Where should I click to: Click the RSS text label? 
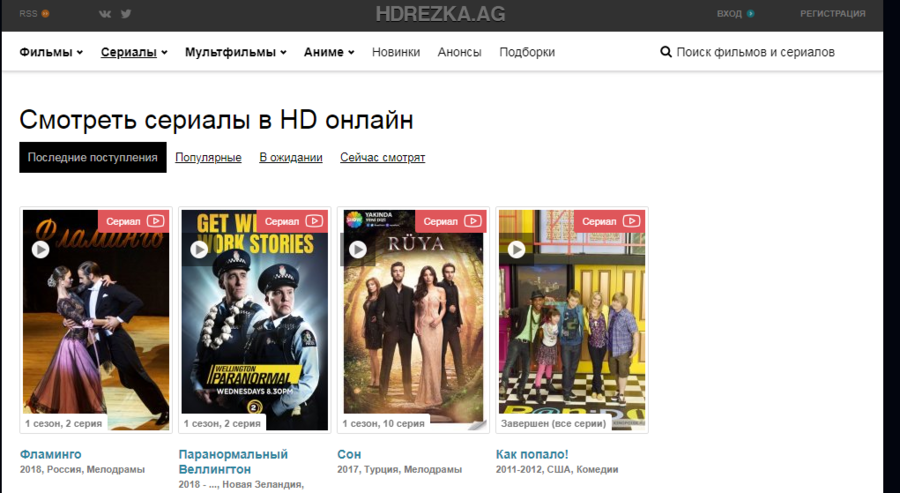click(28, 14)
